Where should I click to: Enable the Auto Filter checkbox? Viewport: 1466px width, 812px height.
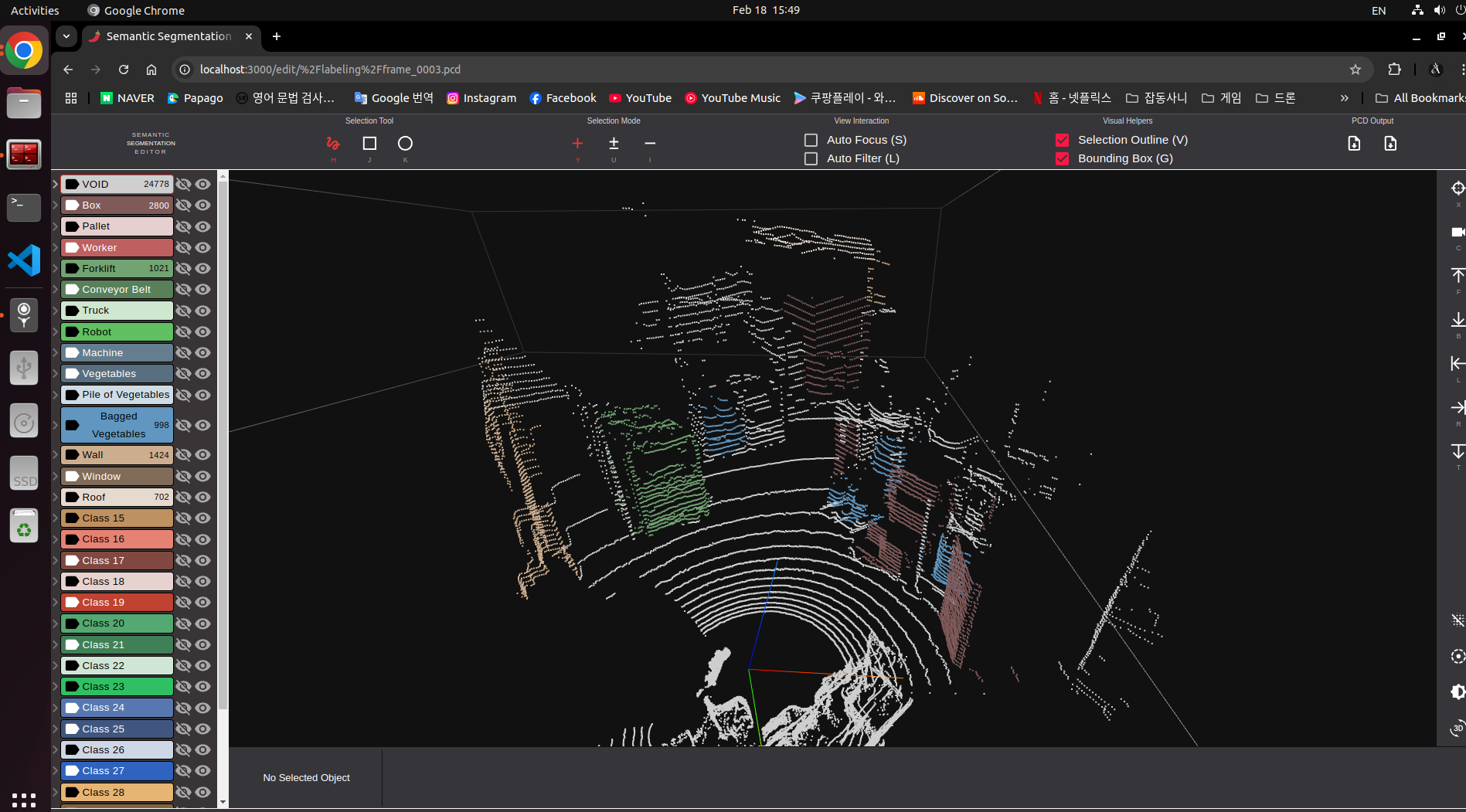pyautogui.click(x=811, y=158)
